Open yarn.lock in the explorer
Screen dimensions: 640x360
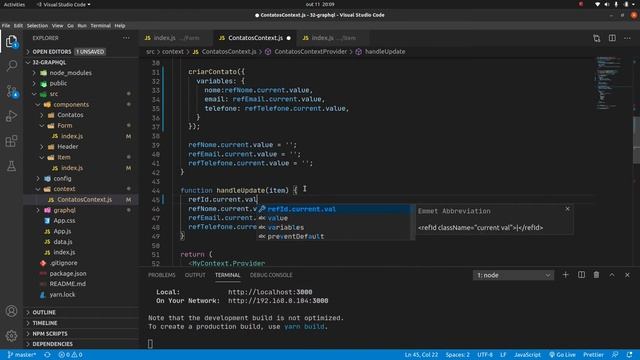click(x=62, y=295)
